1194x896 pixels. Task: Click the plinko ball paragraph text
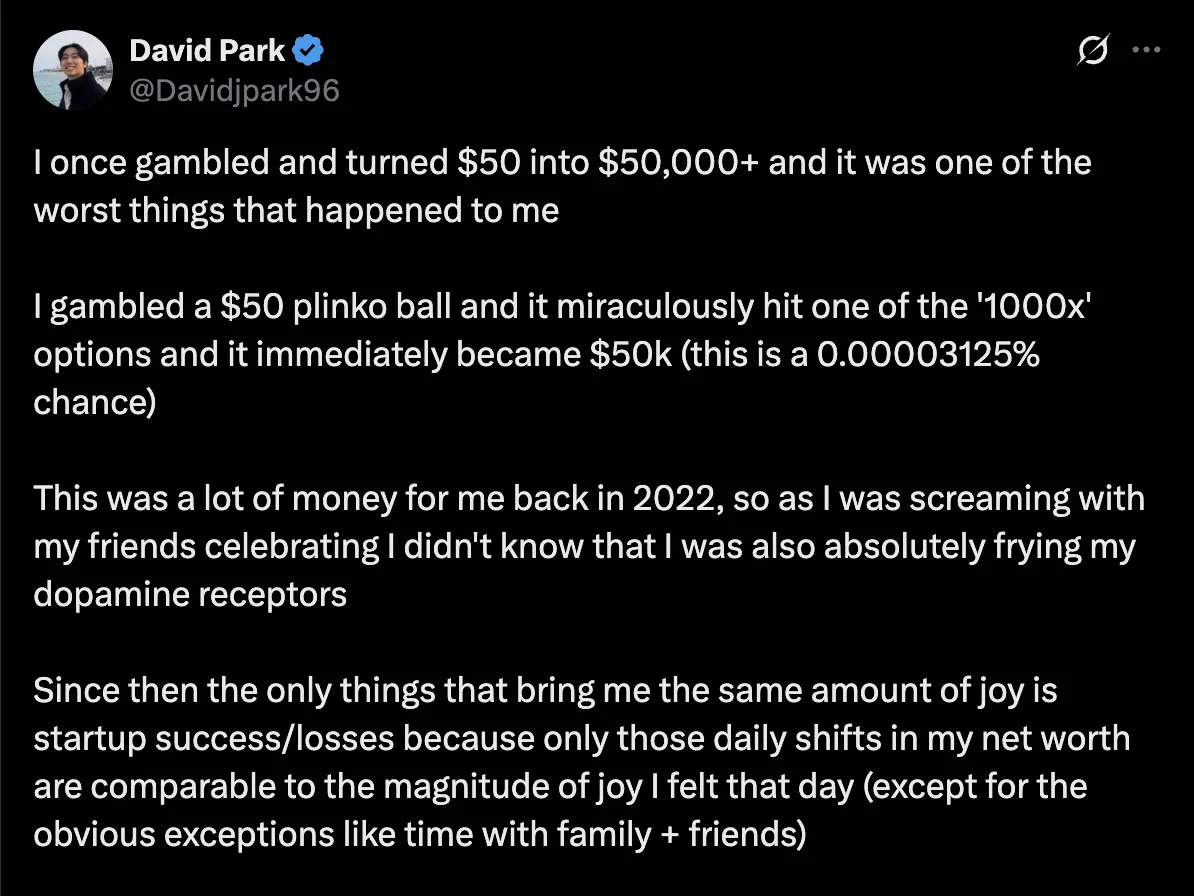coord(562,354)
